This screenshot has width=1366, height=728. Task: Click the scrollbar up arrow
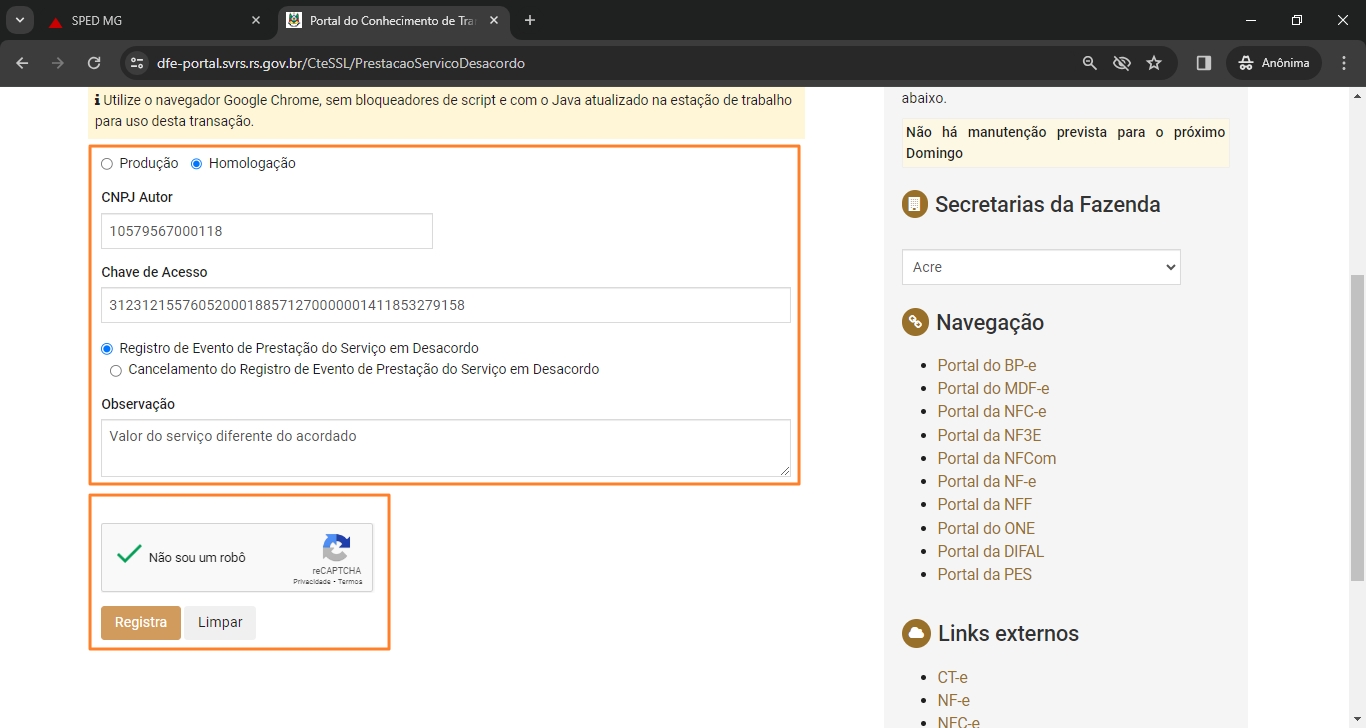pyautogui.click(x=1357, y=95)
